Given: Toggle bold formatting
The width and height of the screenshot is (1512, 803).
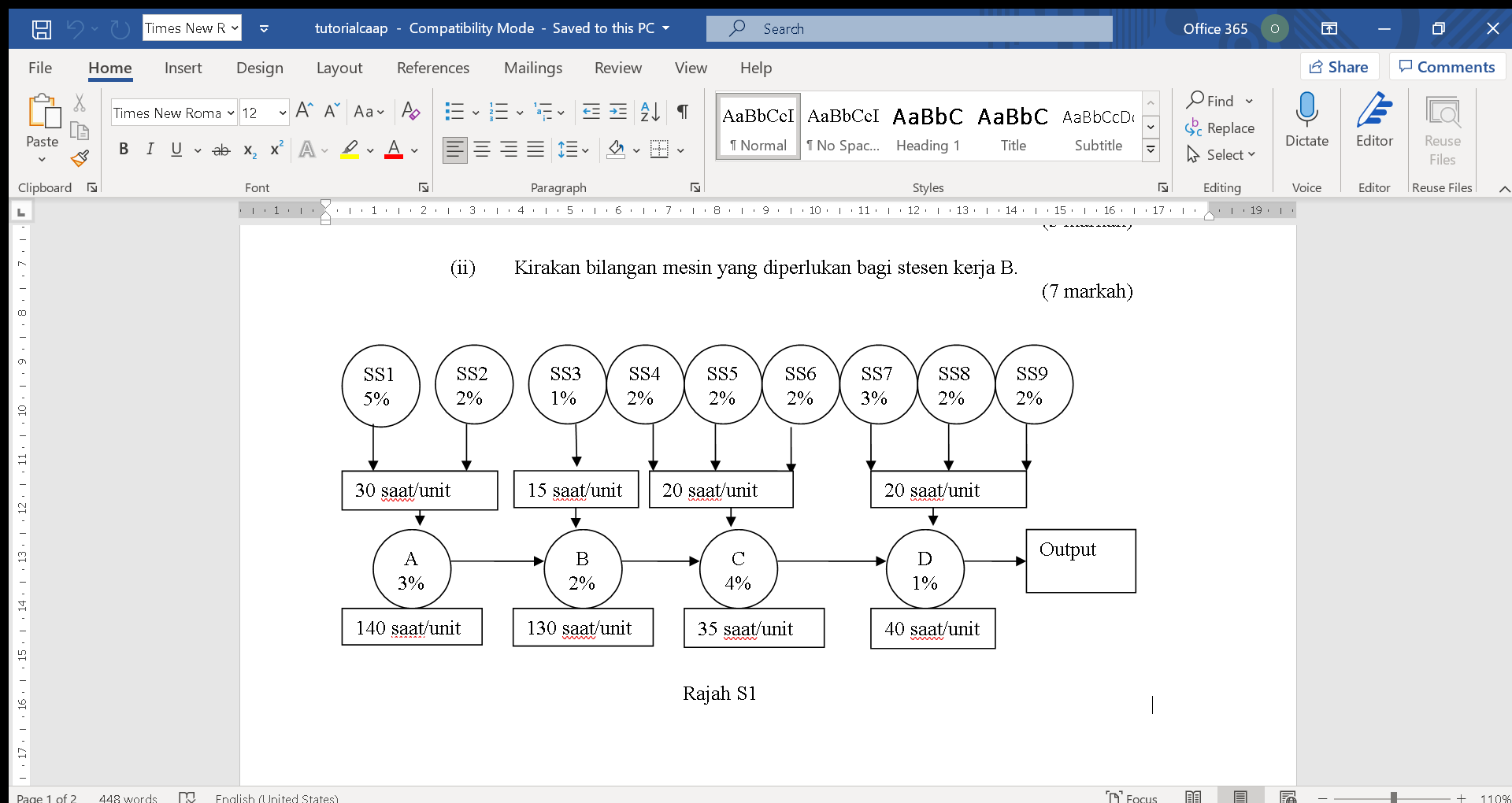Looking at the screenshot, I should point(124,150).
